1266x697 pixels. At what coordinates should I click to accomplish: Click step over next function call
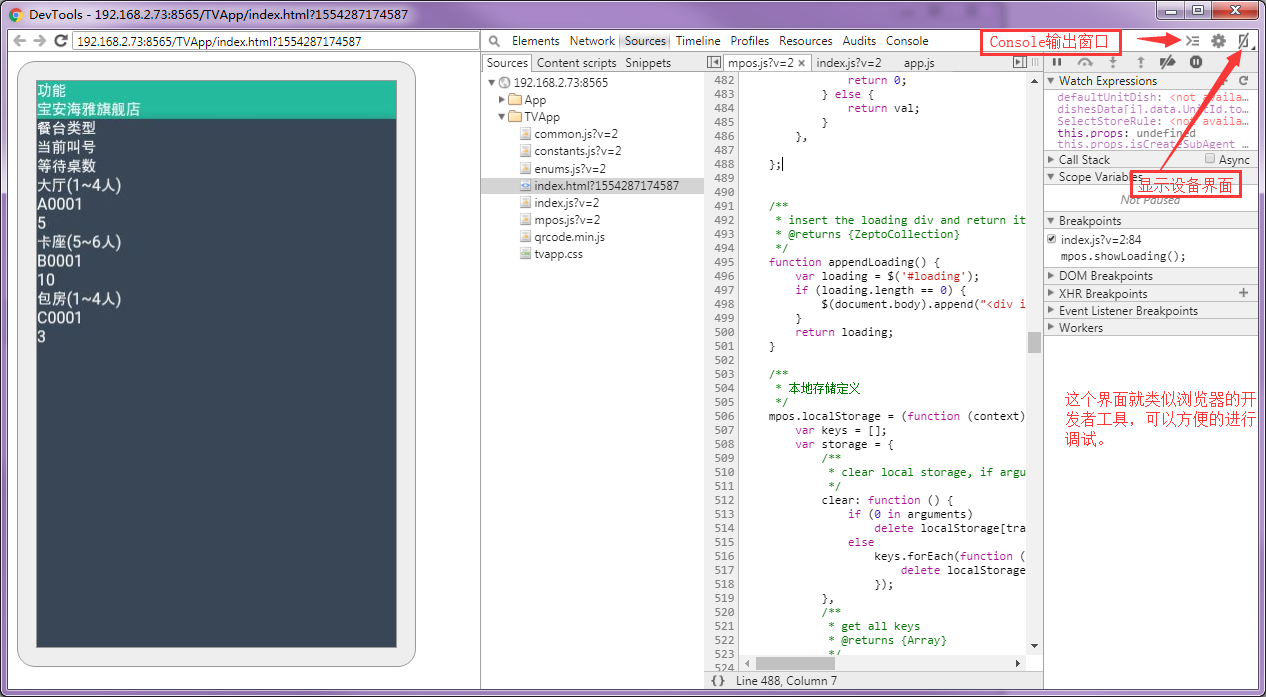(1085, 62)
